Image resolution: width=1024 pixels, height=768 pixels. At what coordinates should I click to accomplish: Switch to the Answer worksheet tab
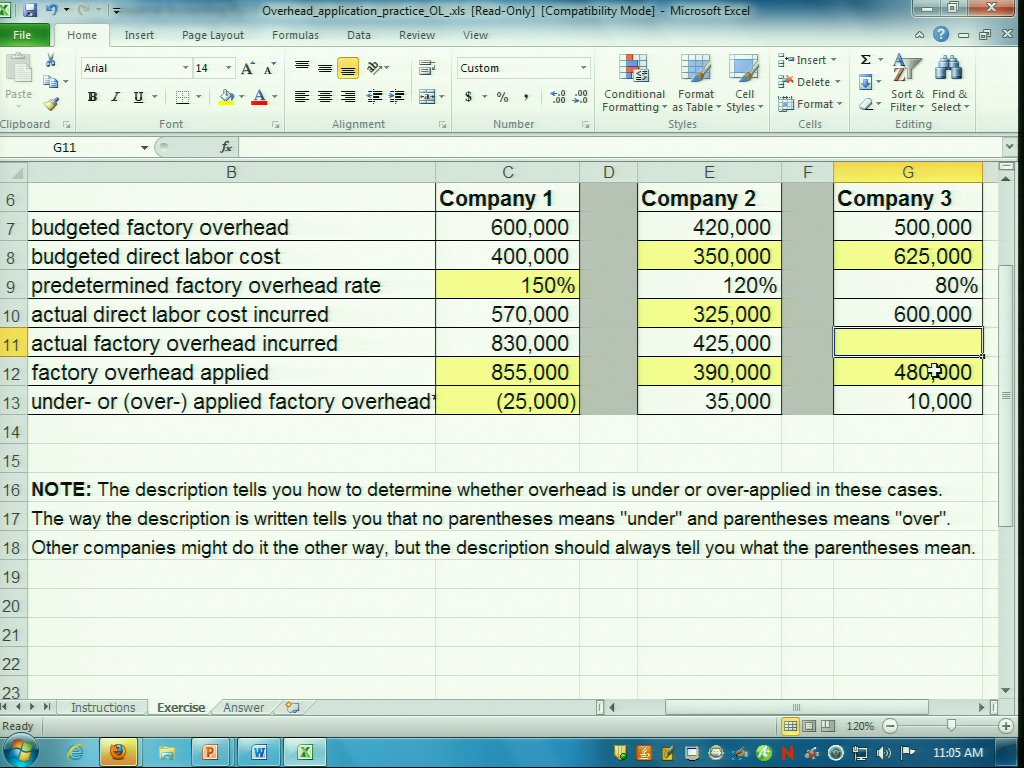coord(244,707)
